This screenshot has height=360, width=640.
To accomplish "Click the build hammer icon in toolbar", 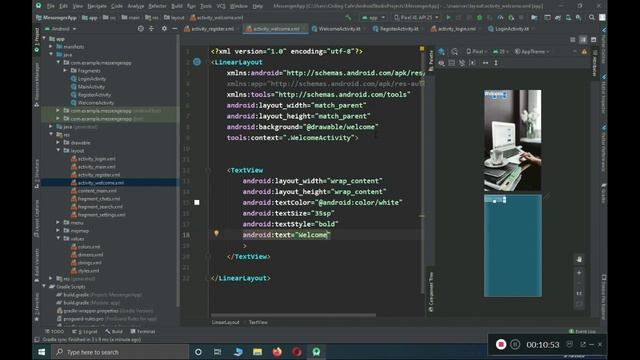I will [x=348, y=18].
